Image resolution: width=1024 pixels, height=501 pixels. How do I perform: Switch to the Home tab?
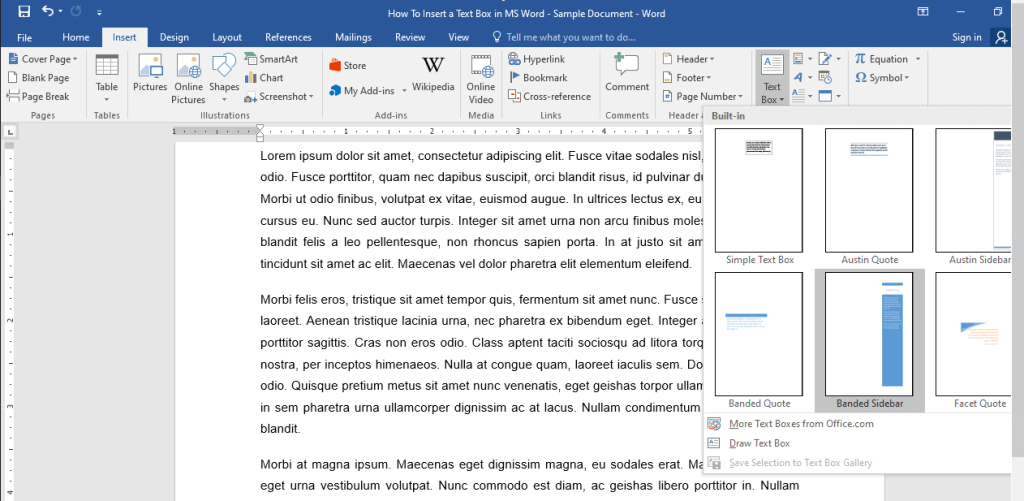(76, 37)
